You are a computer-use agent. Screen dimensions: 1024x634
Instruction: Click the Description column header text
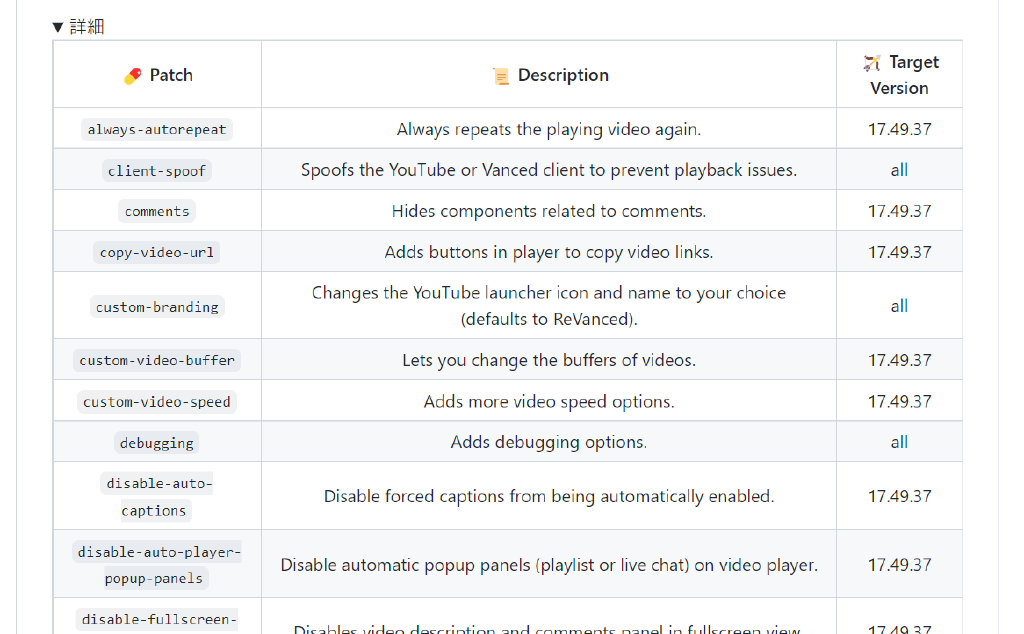[563, 75]
